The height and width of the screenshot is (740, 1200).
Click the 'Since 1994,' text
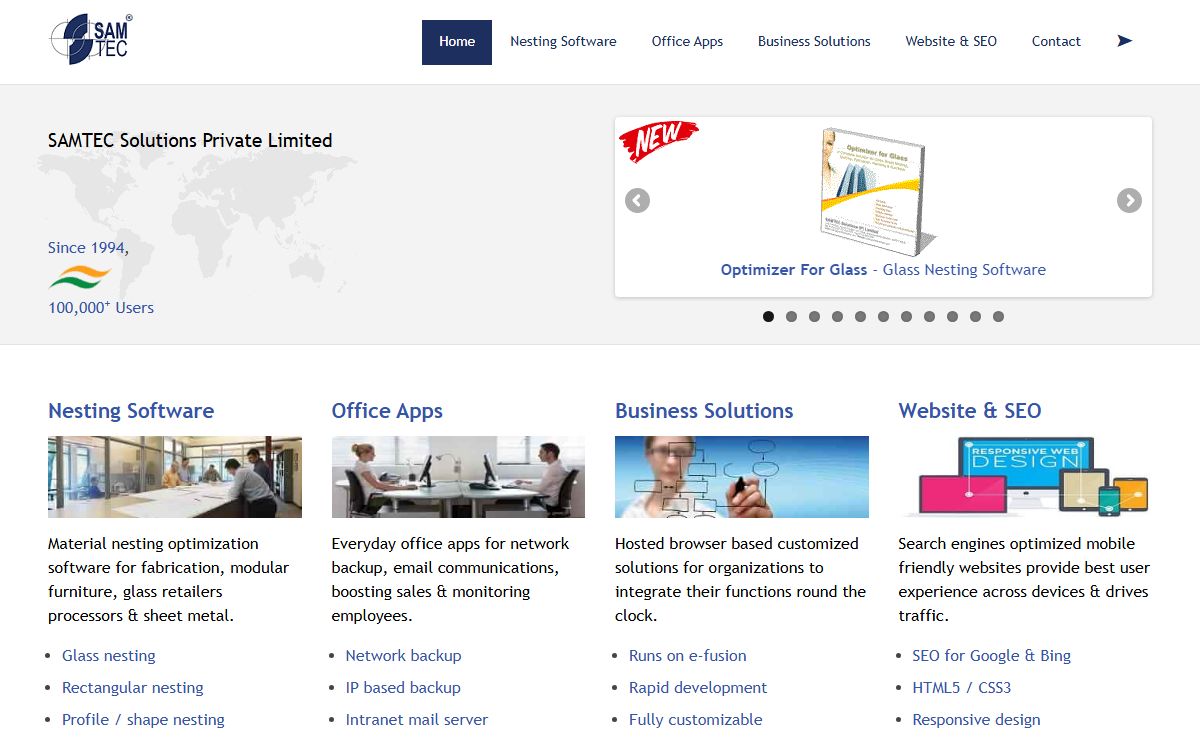coord(88,248)
